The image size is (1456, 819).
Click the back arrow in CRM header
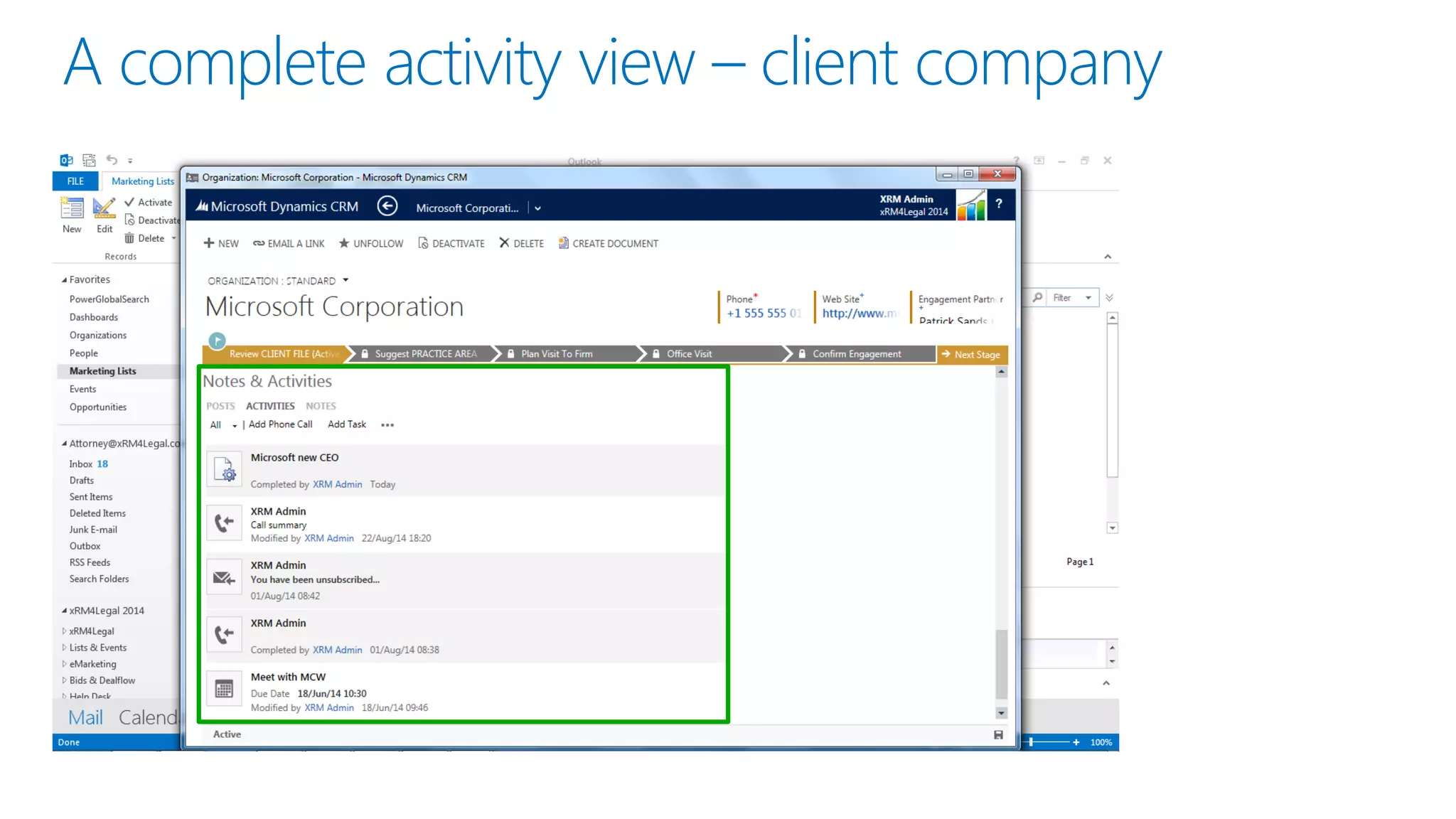coord(387,206)
